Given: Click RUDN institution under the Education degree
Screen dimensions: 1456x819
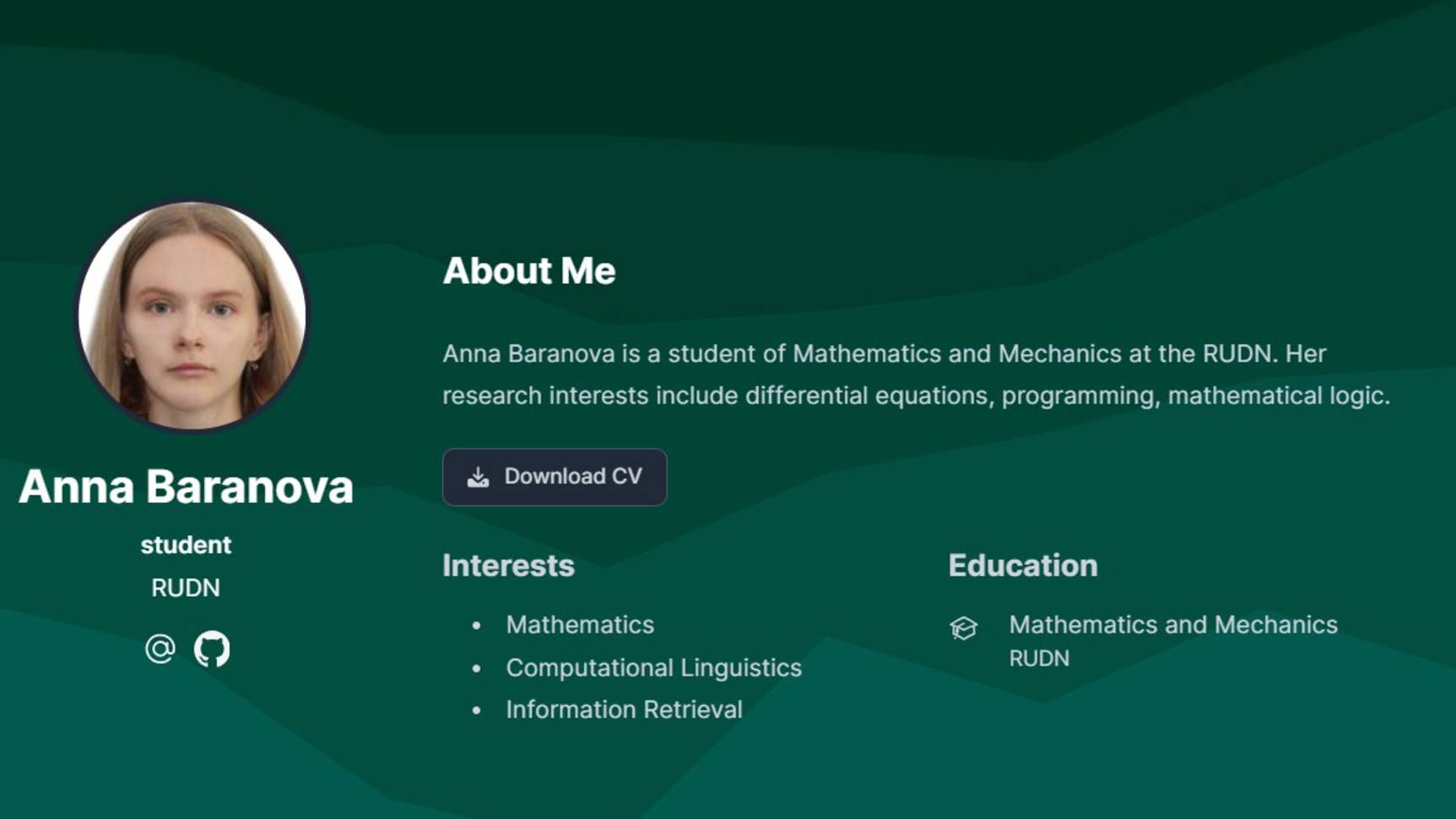Looking at the screenshot, I should [1039, 659].
